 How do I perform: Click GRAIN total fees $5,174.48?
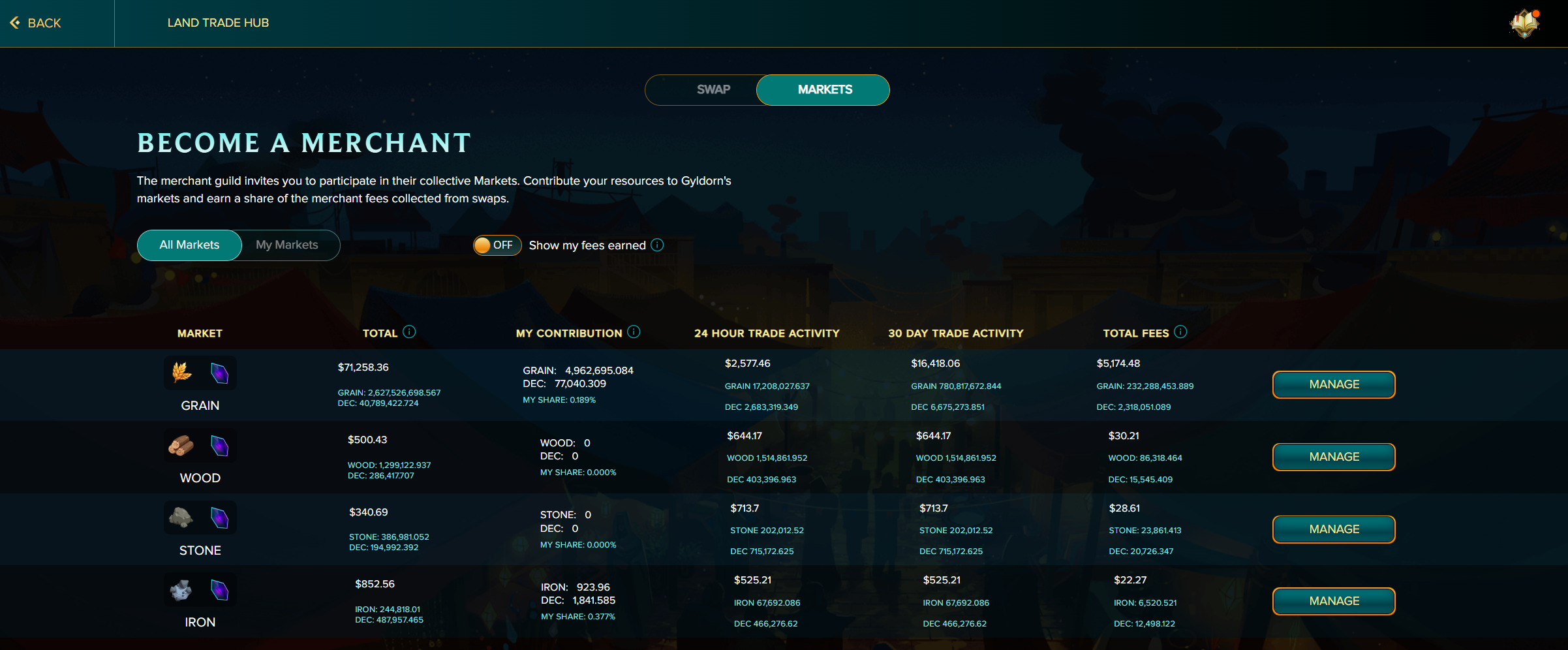pyautogui.click(x=1118, y=364)
